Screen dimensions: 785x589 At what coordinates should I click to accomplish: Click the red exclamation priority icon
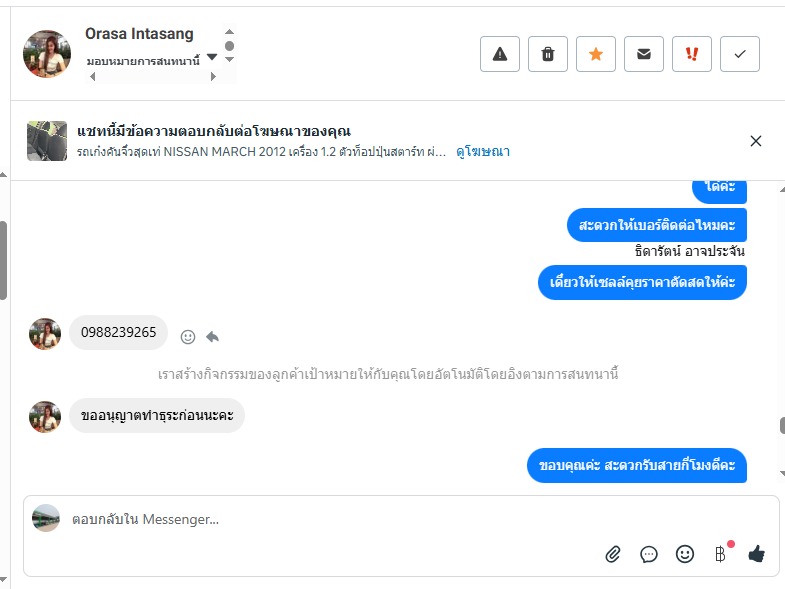pyautogui.click(x=692, y=54)
